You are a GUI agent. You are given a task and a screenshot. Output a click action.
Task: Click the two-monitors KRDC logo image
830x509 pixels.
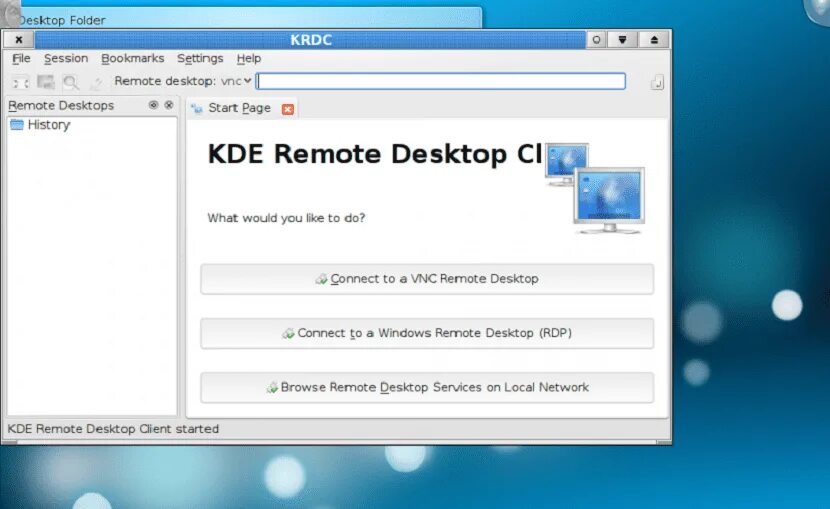point(595,188)
